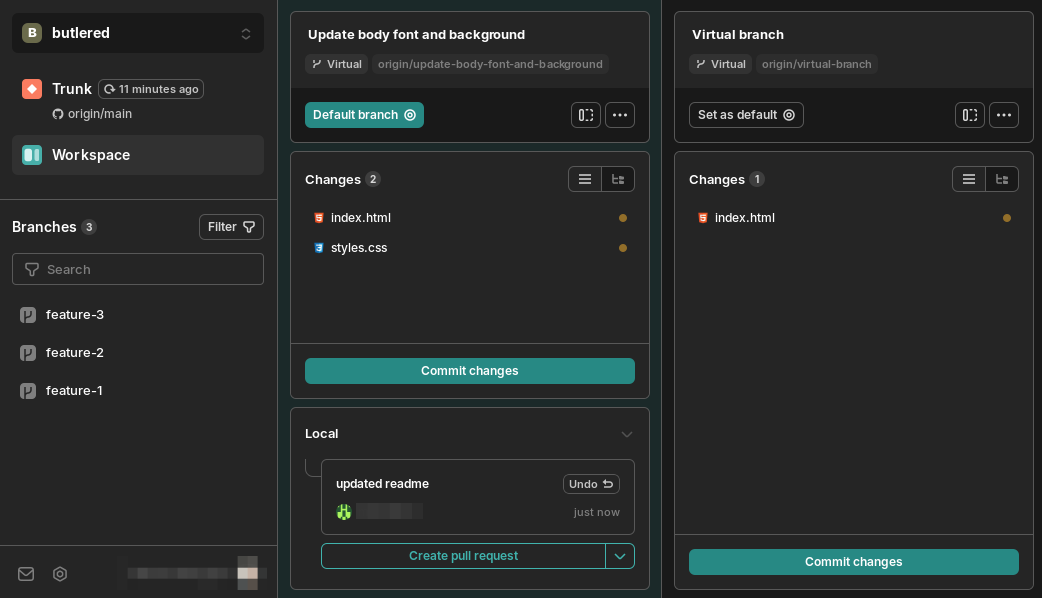Undo the updated readme commit
This screenshot has width=1042, height=598.
click(x=591, y=483)
